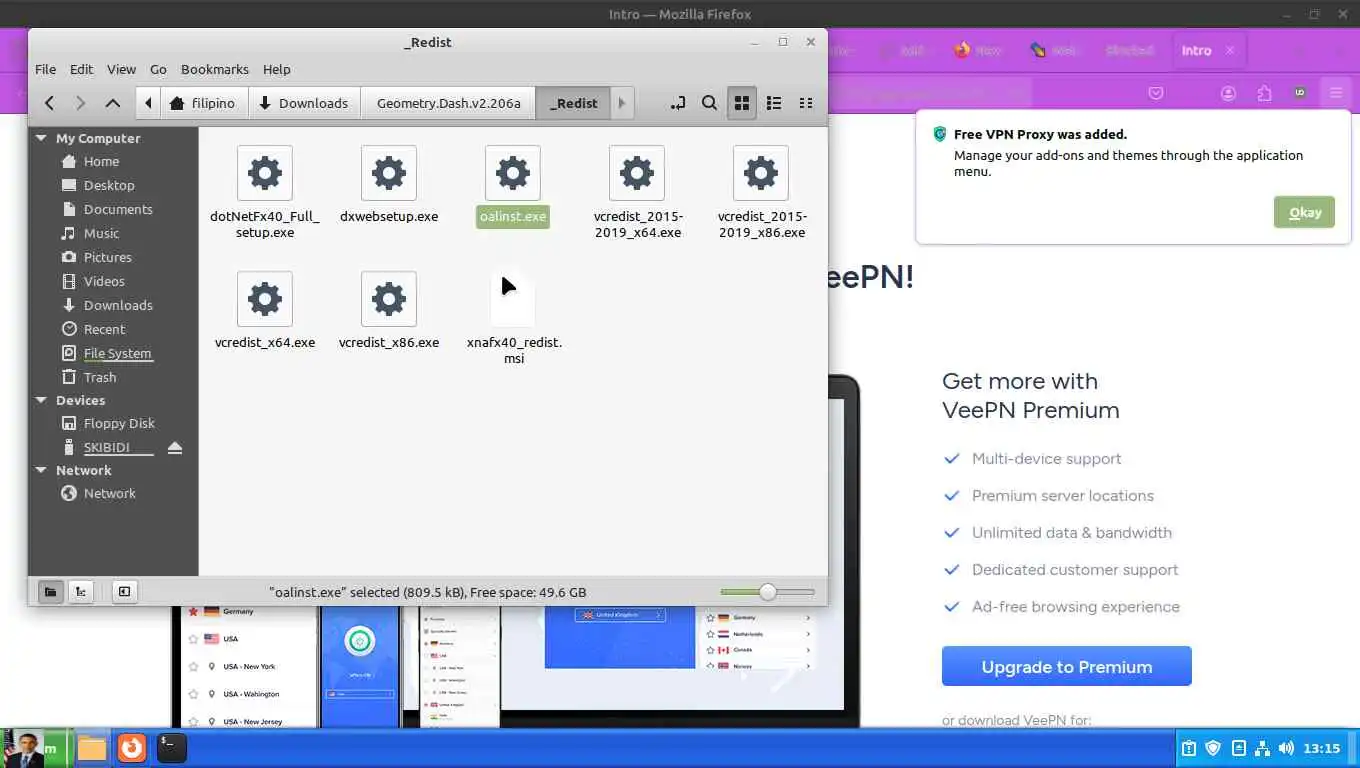Collapse the Devices section

pyautogui.click(x=41, y=400)
